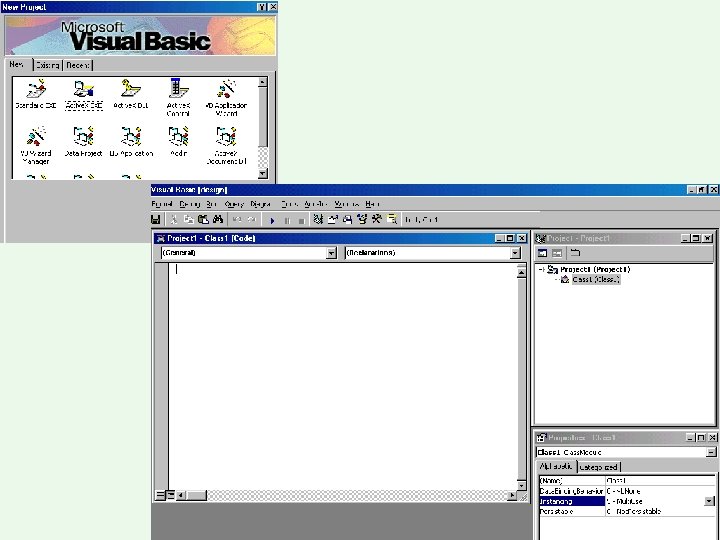
Task: Select the IIS Application icon
Action: pyautogui.click(x=131, y=141)
